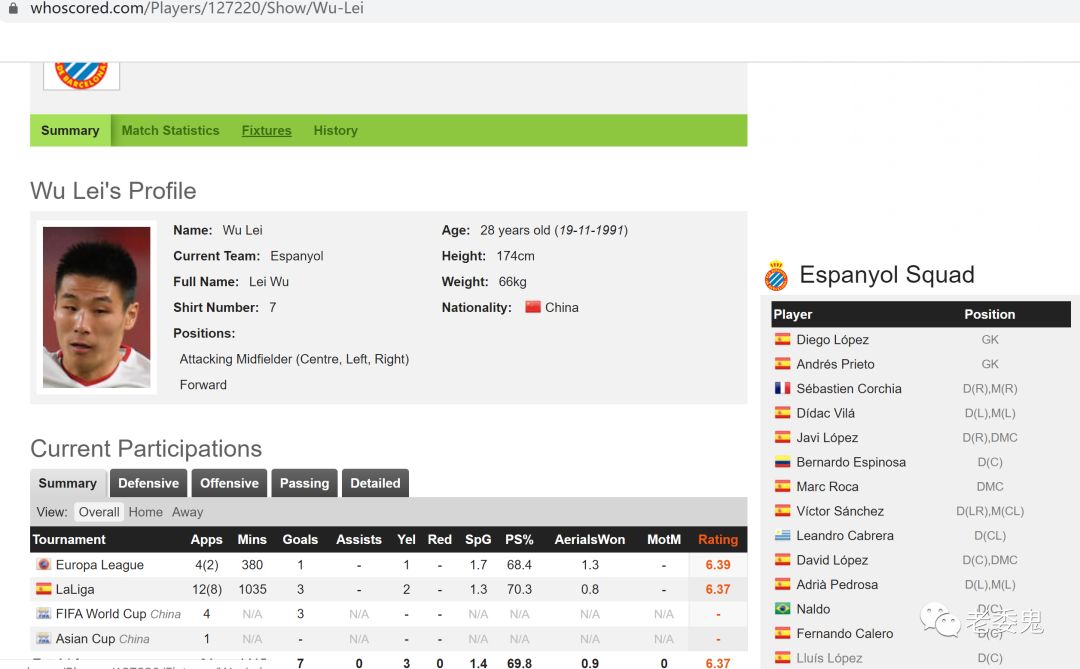
Task: Click the LaLiga 6.37 rating value
Action: (x=718, y=589)
